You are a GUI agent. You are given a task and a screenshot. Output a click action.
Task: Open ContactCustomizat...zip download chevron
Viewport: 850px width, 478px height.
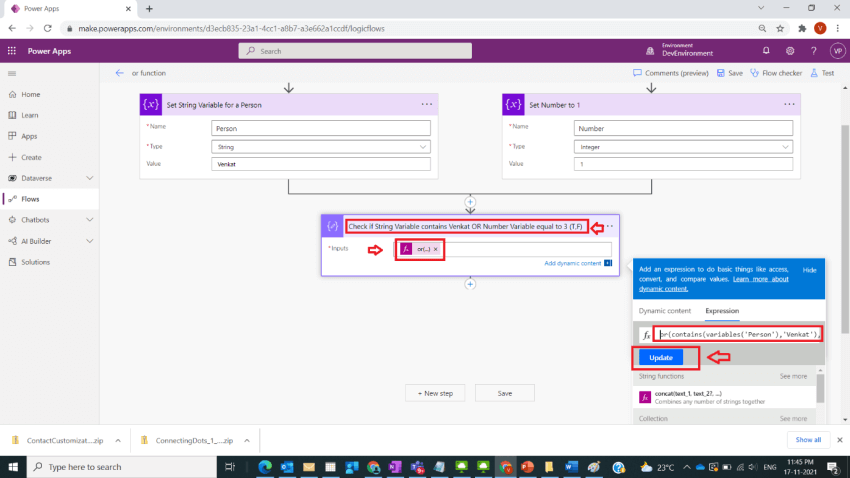click(x=118, y=441)
